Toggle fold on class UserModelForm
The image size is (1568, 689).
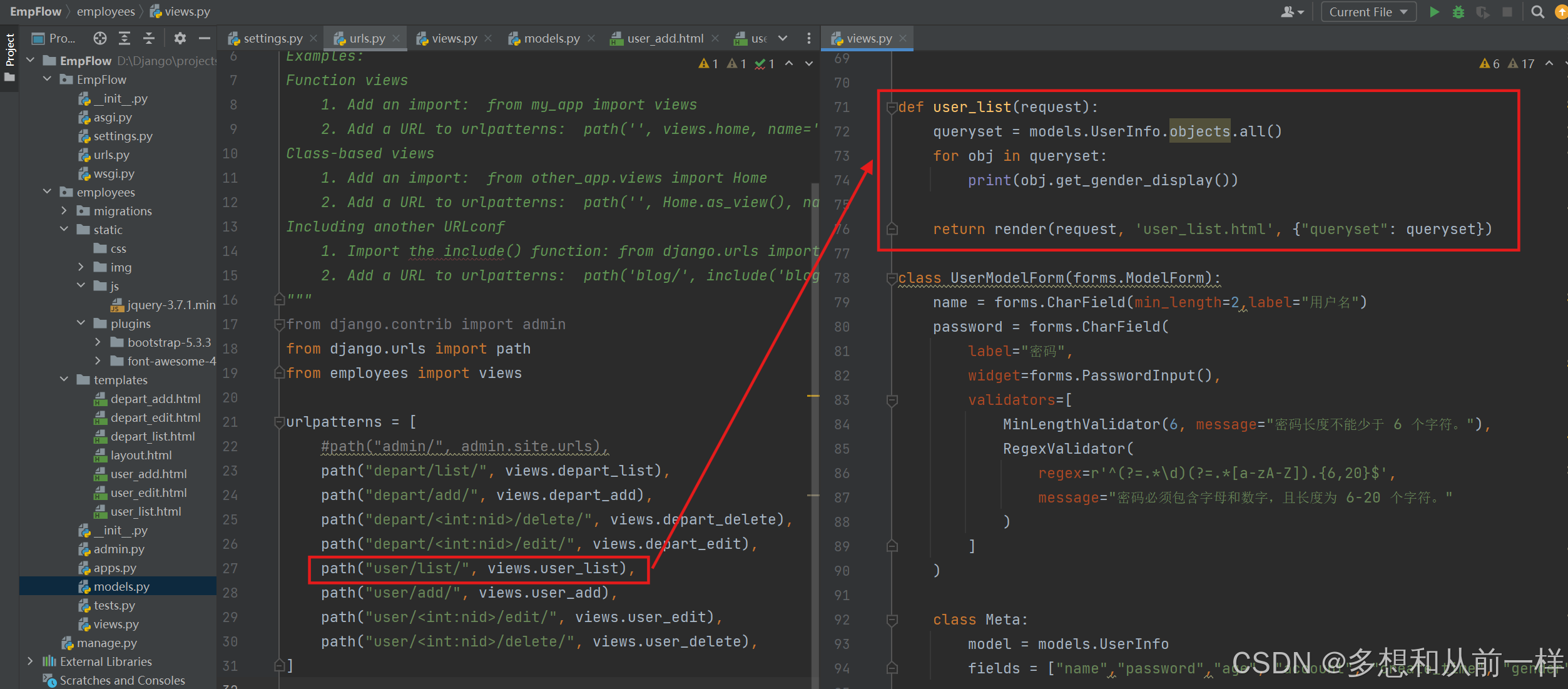(892, 278)
